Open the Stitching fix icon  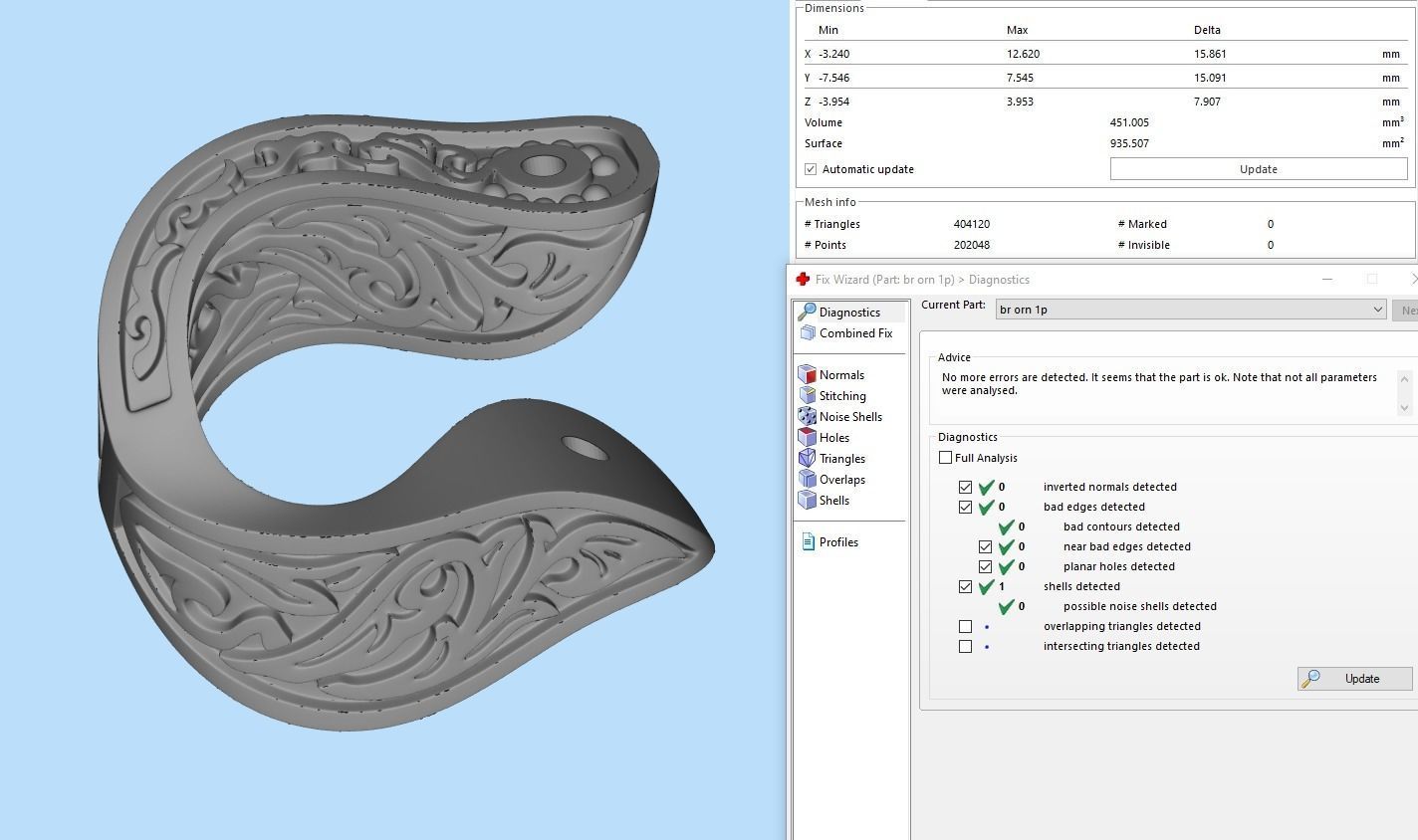(807, 396)
